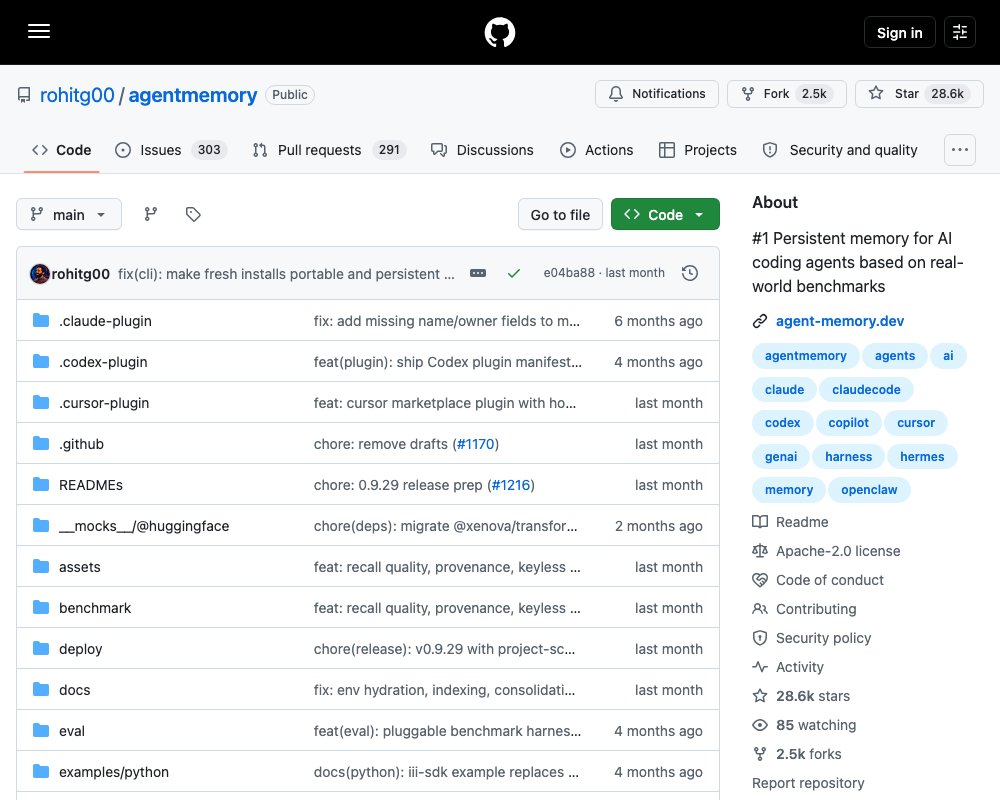Open the .claude-plugin folder
This screenshot has width=1000, height=800.
pyautogui.click(x=105, y=321)
